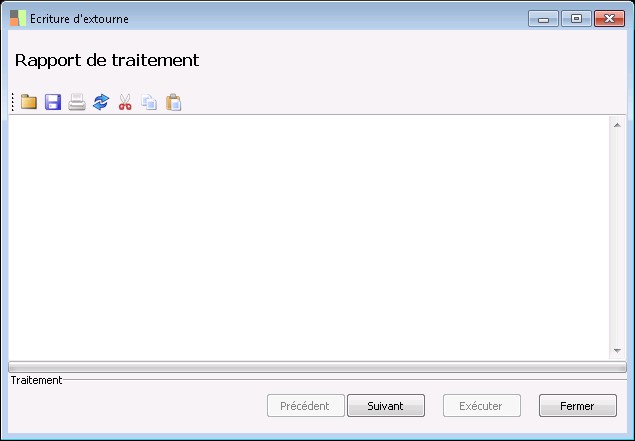Click inside the empty report text area

309,238
